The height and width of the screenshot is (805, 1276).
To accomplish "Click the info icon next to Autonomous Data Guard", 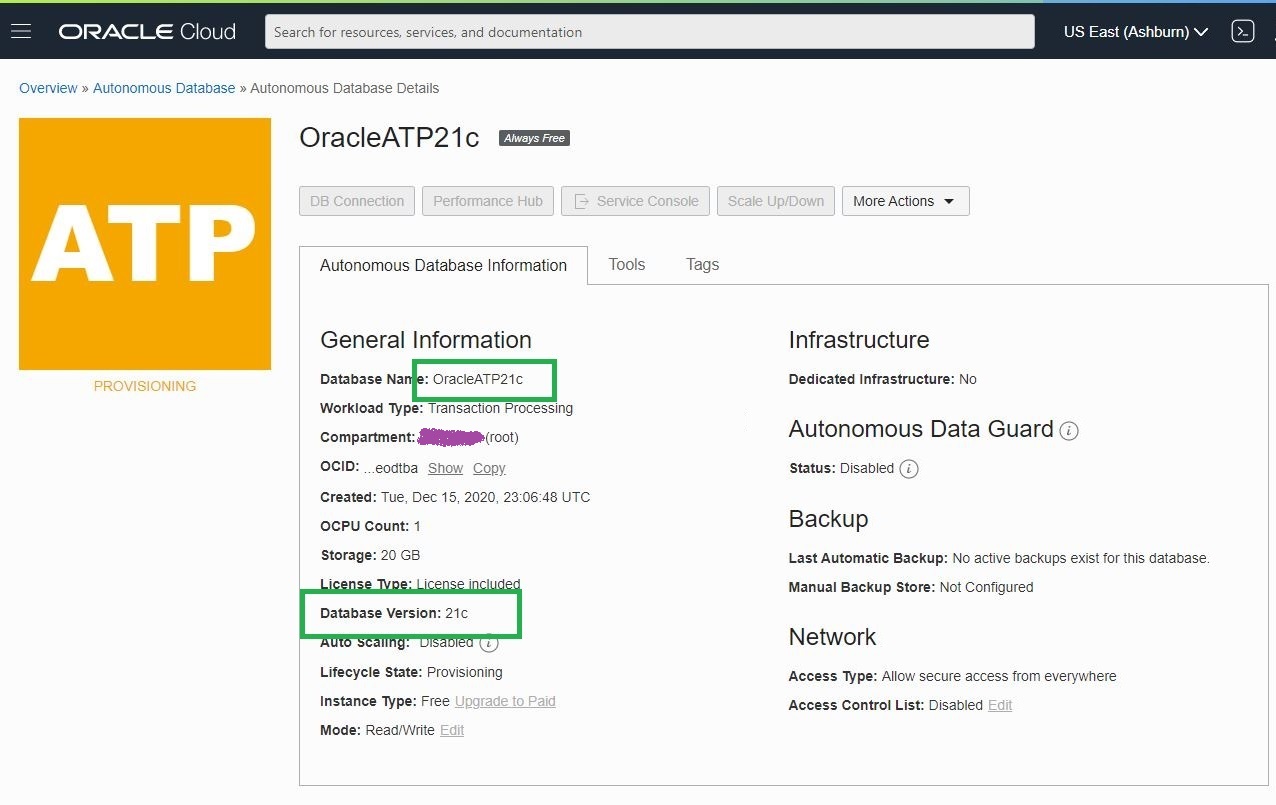I will (x=1067, y=431).
